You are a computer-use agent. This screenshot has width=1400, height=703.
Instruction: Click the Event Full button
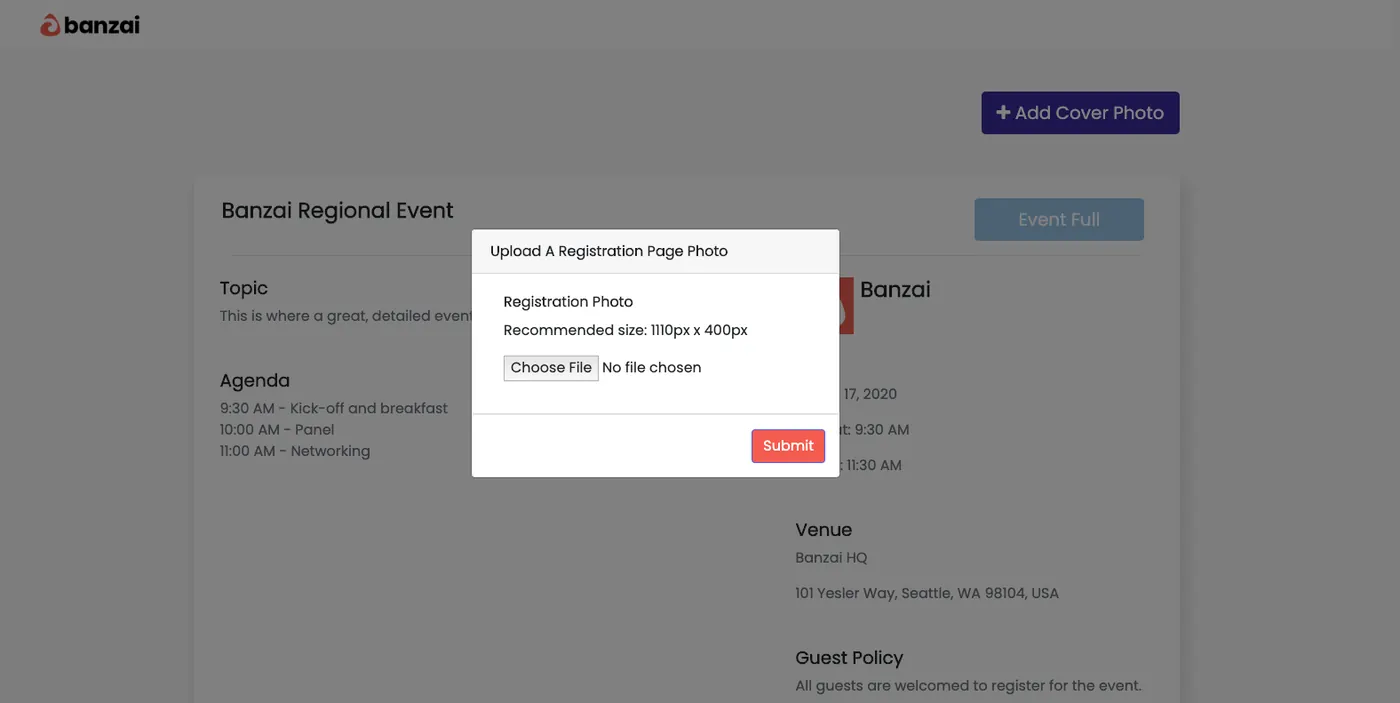point(1059,220)
